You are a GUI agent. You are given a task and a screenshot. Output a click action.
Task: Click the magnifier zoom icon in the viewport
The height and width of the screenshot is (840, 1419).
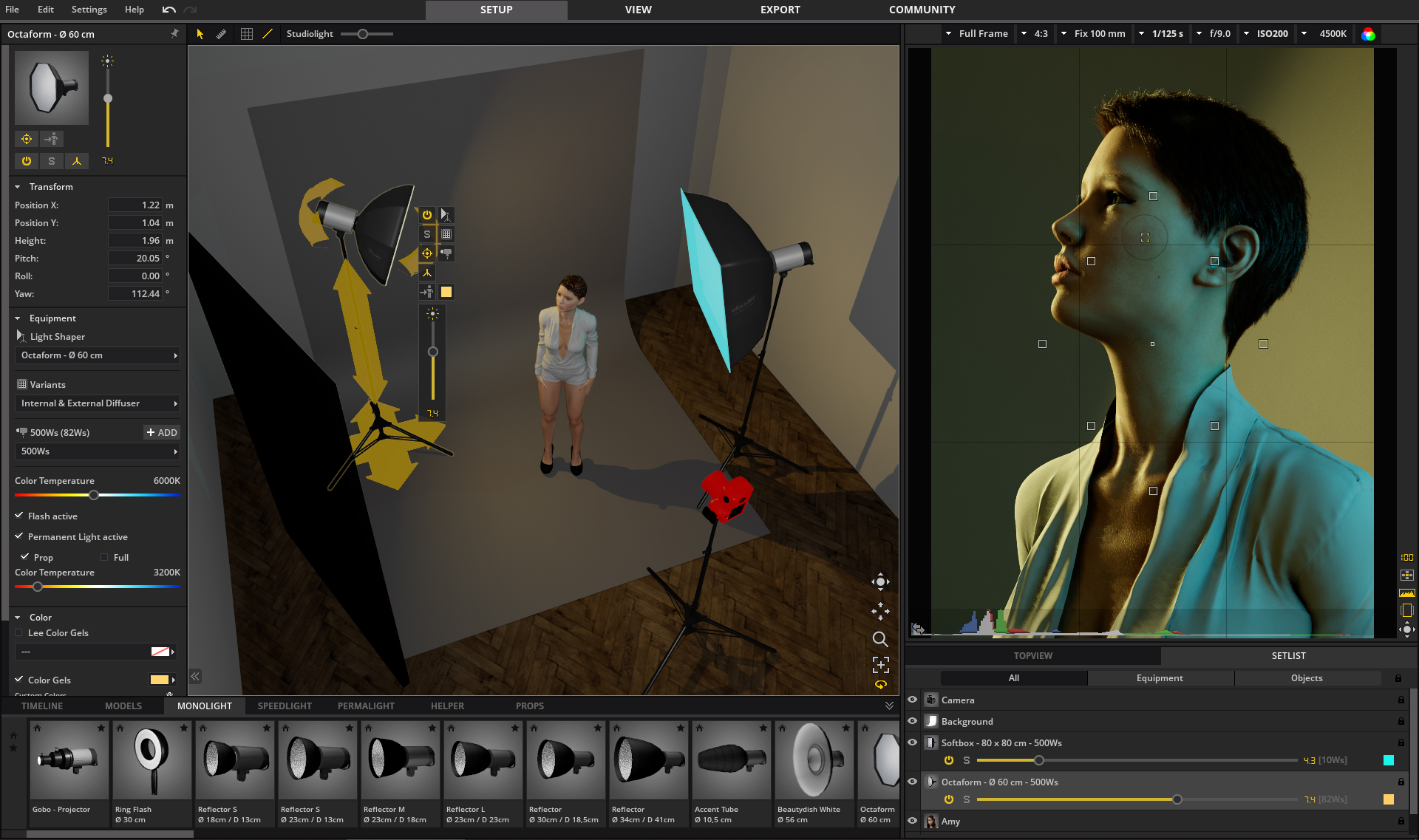point(880,639)
